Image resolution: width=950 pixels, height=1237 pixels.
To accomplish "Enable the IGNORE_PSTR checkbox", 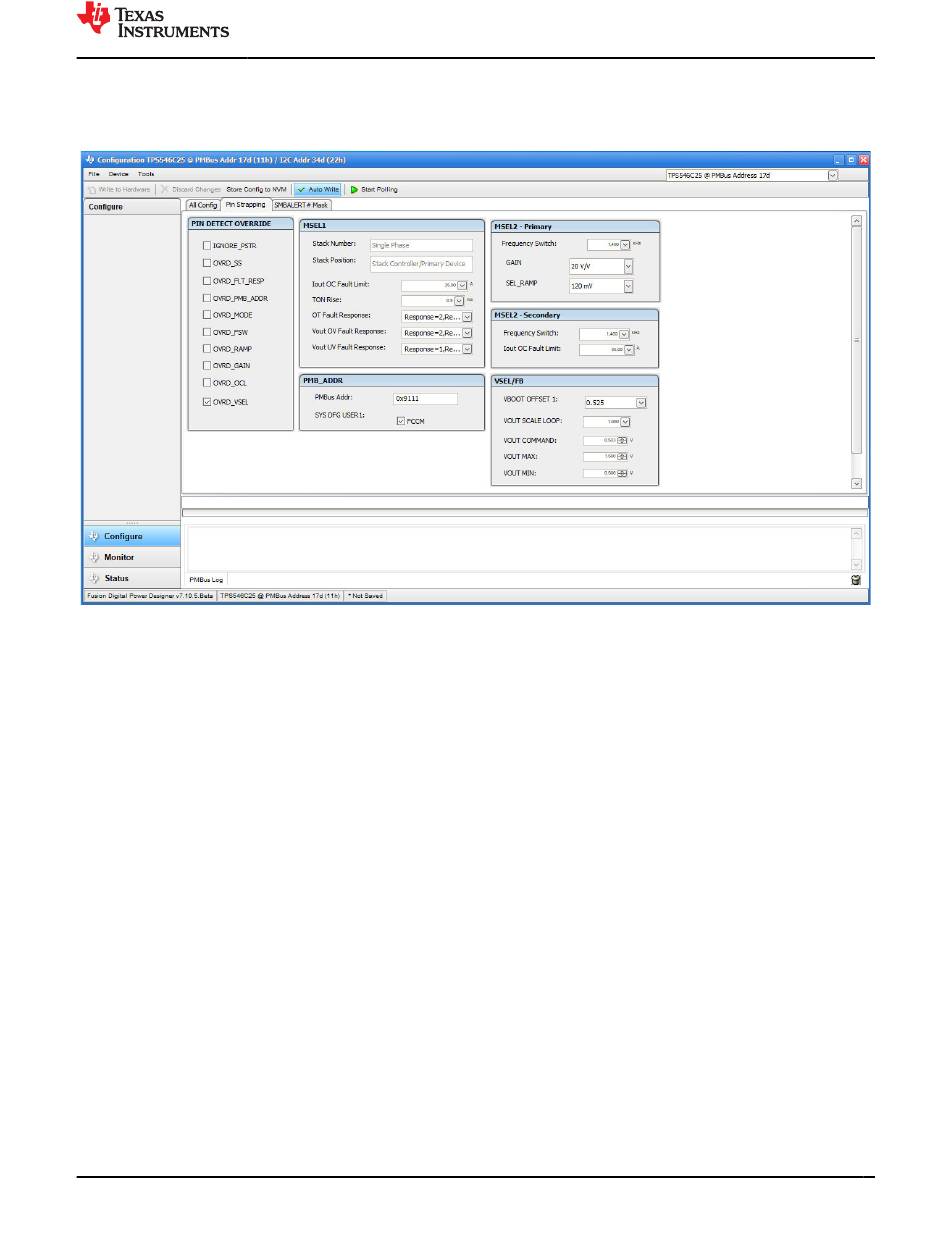I will tap(207, 245).
